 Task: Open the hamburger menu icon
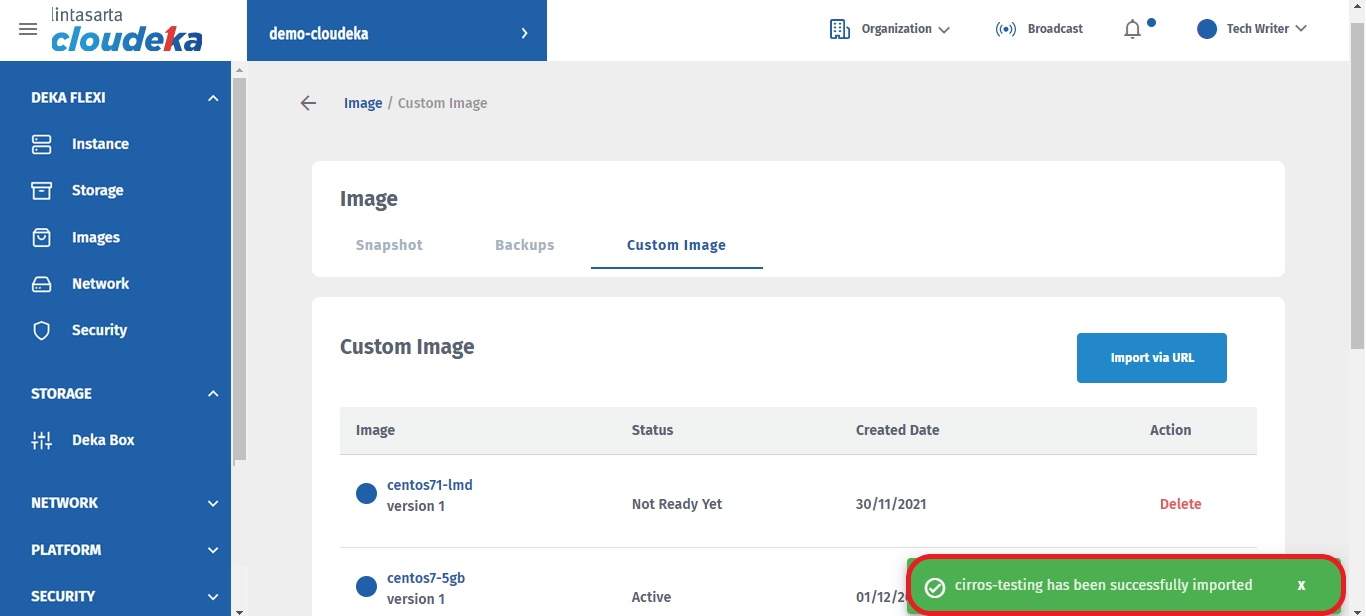click(28, 29)
